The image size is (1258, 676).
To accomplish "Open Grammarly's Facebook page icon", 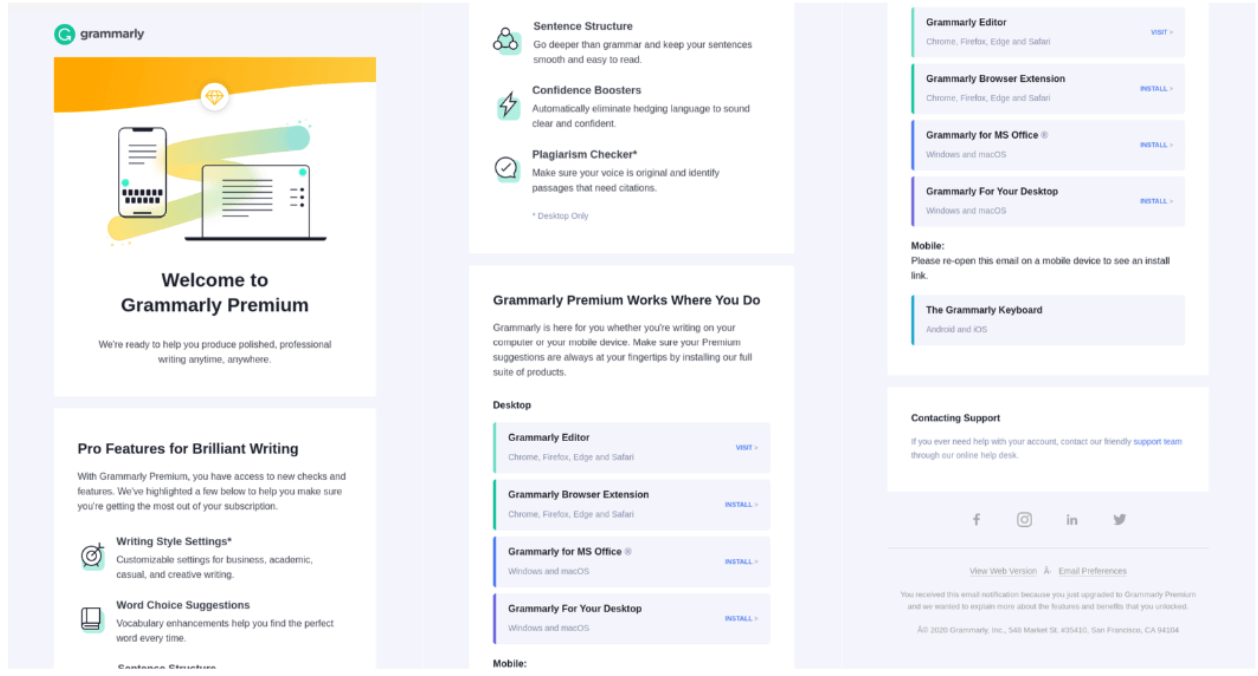I will click(x=976, y=519).
